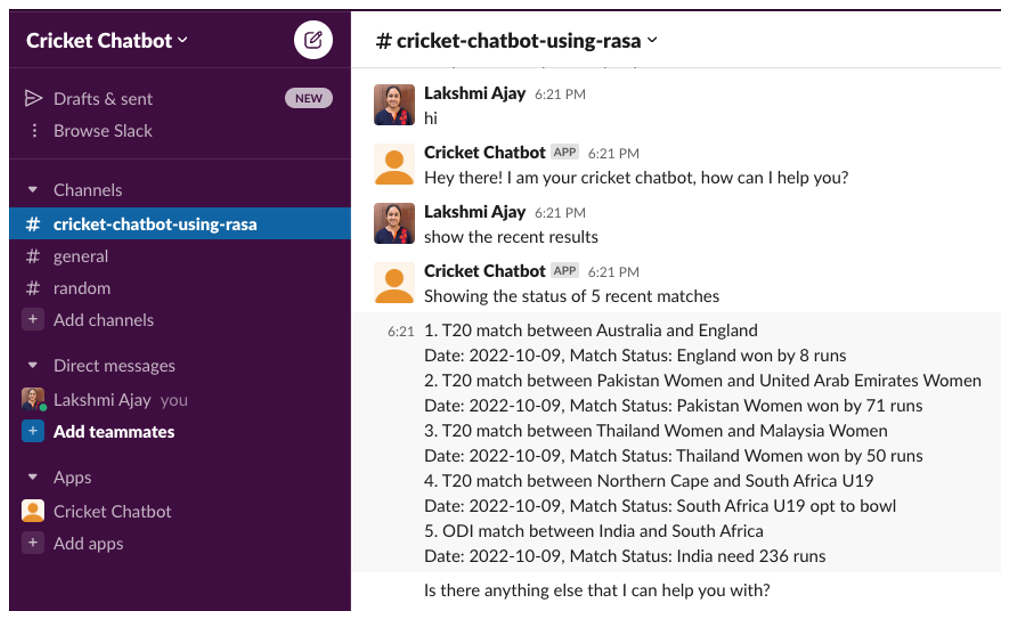The image size is (1011, 619).
Task: Click the plus icon beside Add apps
Action: 33,543
